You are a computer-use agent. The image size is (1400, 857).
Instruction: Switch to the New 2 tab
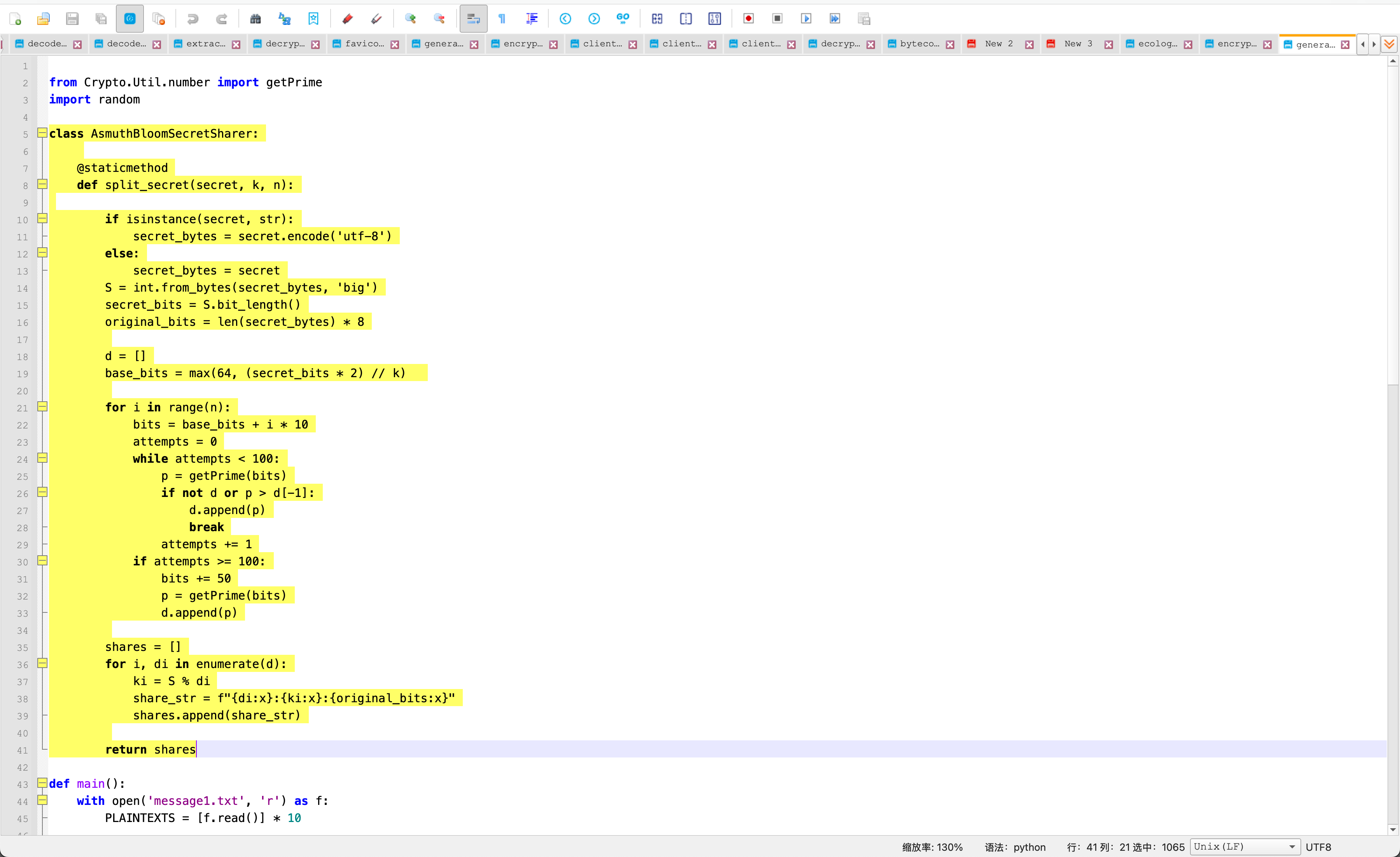[998, 44]
